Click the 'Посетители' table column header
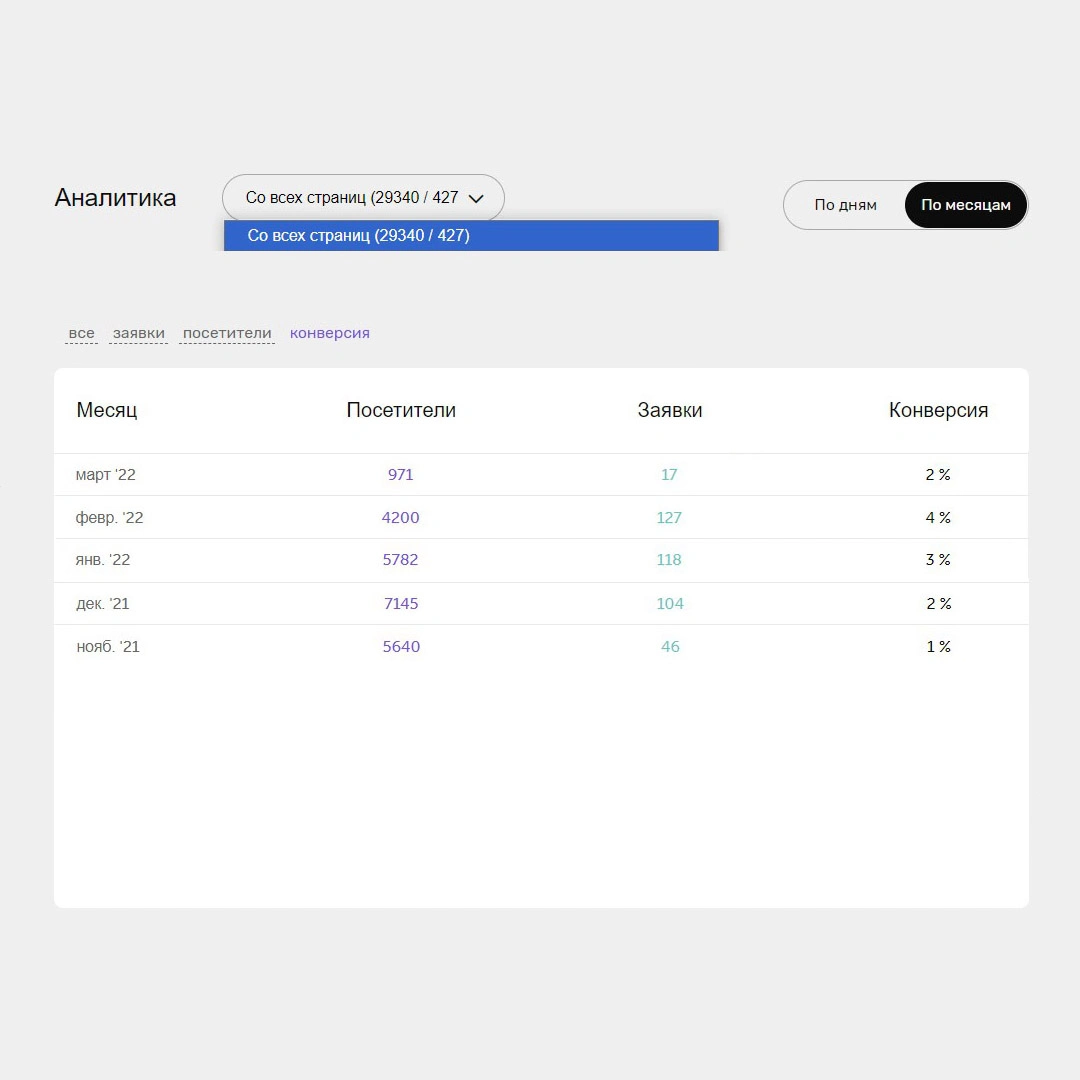Image resolution: width=1080 pixels, height=1080 pixels. coord(401,410)
